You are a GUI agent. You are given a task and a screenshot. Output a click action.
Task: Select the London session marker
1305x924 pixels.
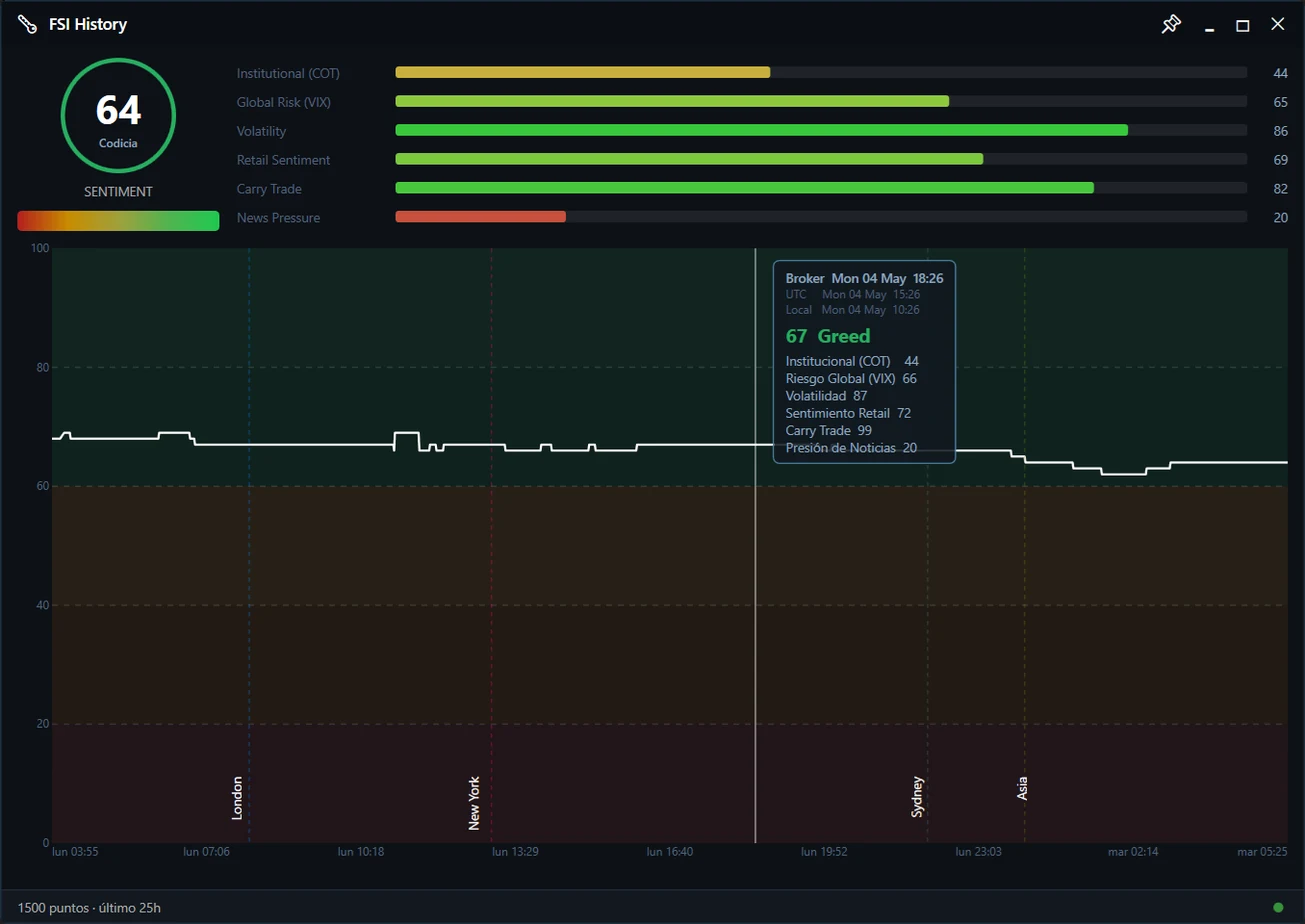[237, 798]
